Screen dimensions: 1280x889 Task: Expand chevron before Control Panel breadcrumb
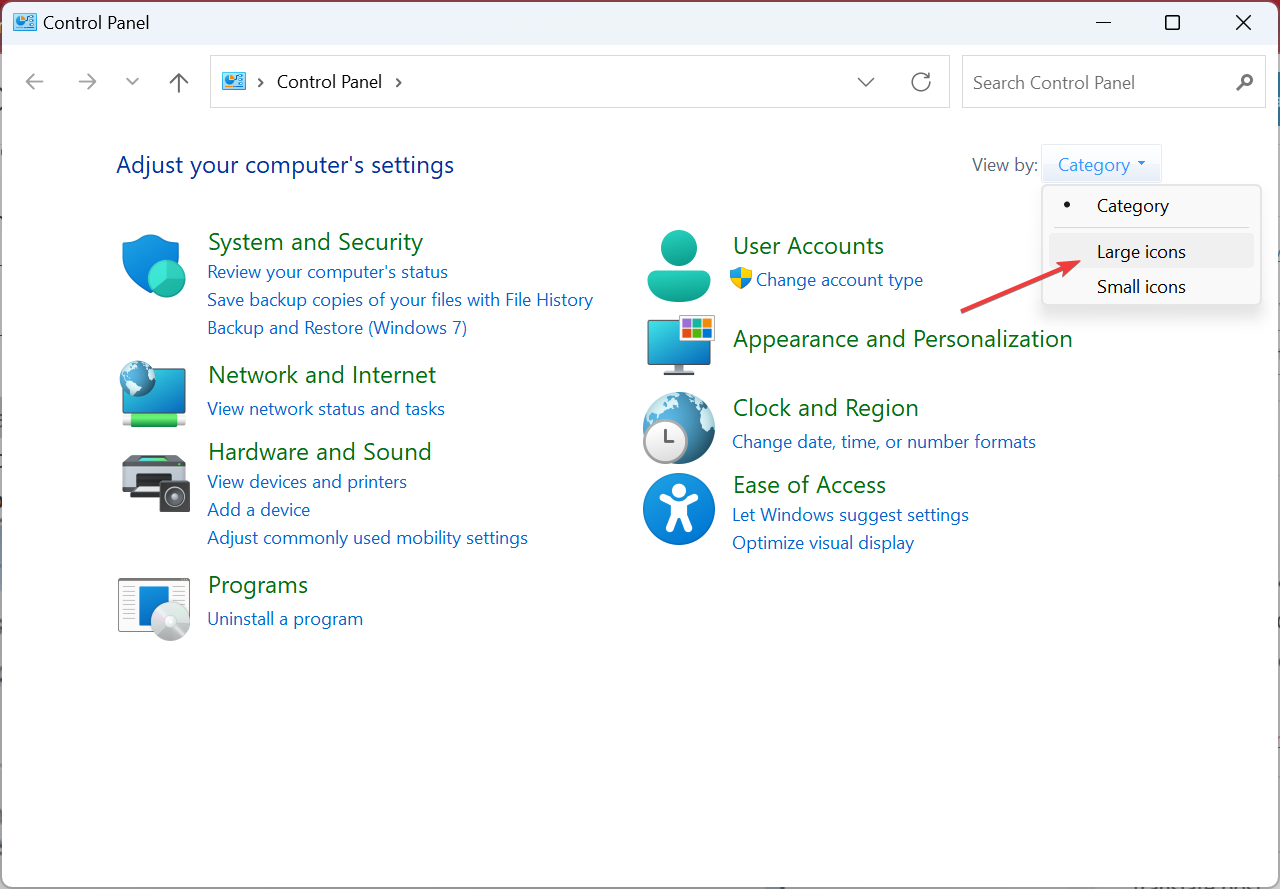point(261,82)
